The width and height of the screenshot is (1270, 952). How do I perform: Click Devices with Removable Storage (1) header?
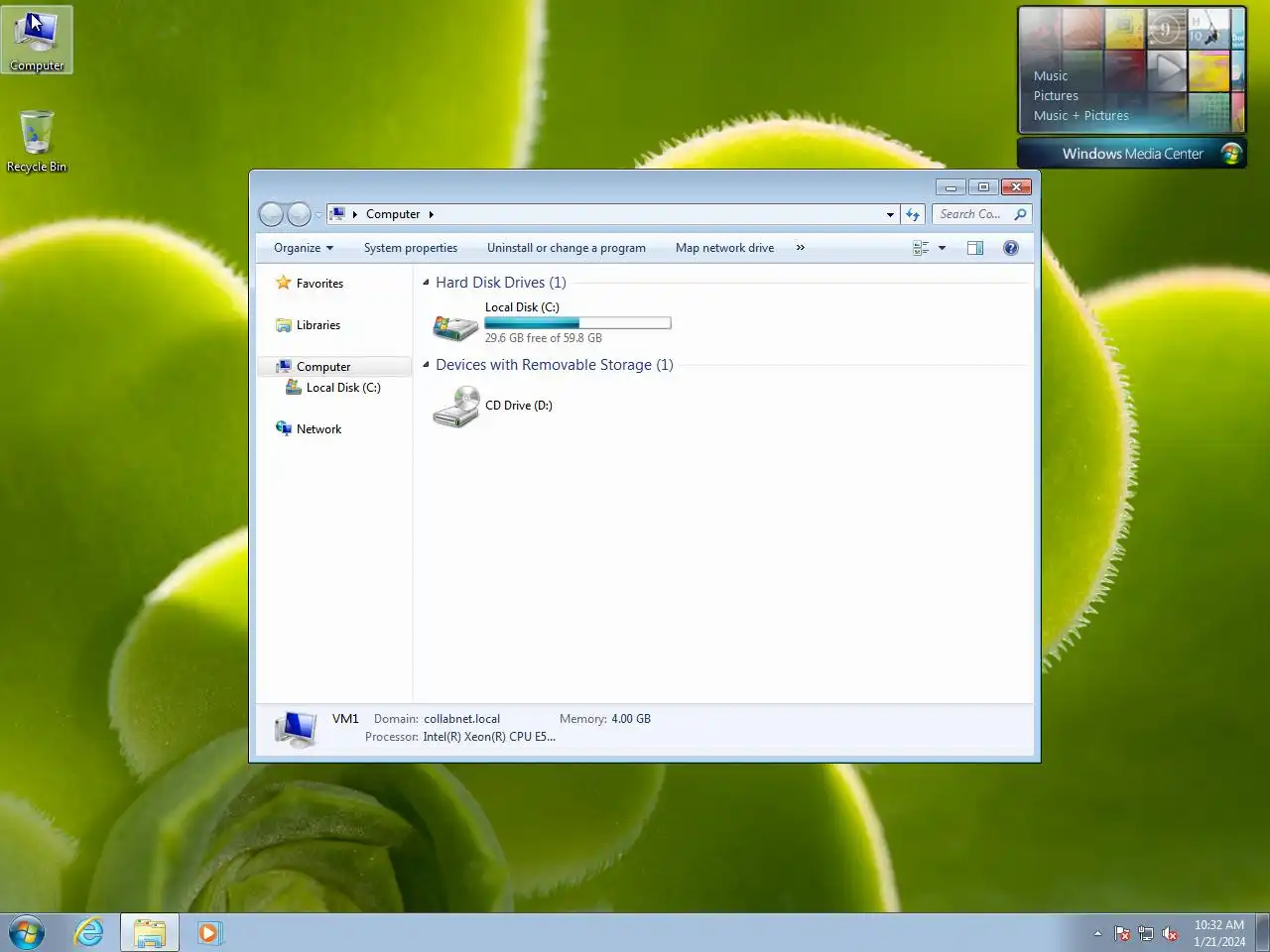(x=555, y=365)
